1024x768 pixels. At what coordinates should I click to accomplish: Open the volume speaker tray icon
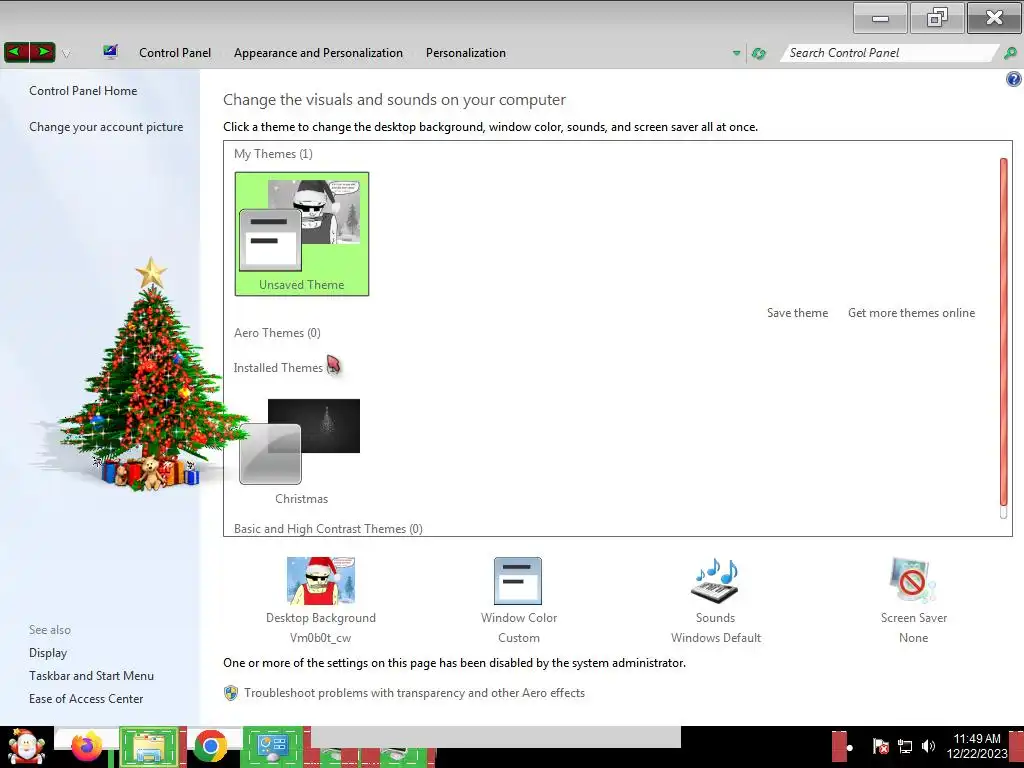tap(928, 746)
